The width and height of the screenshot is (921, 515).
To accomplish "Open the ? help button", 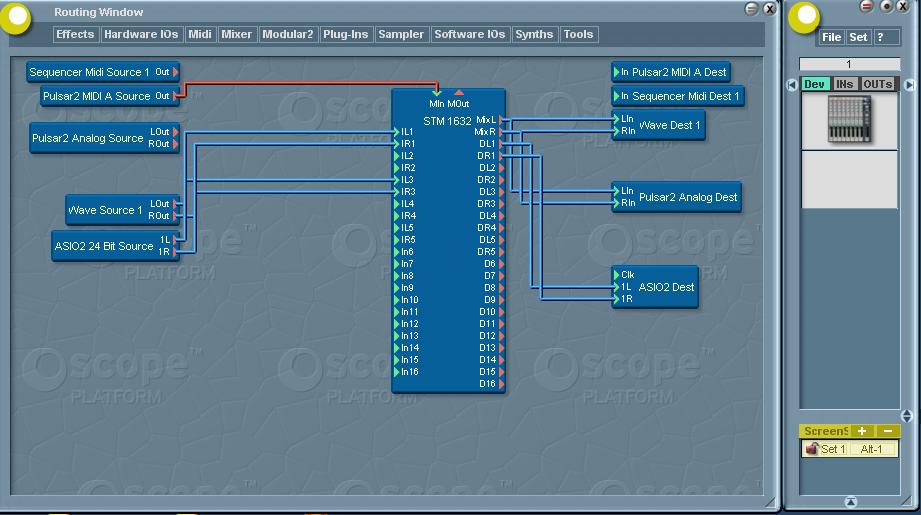I will [x=885, y=37].
